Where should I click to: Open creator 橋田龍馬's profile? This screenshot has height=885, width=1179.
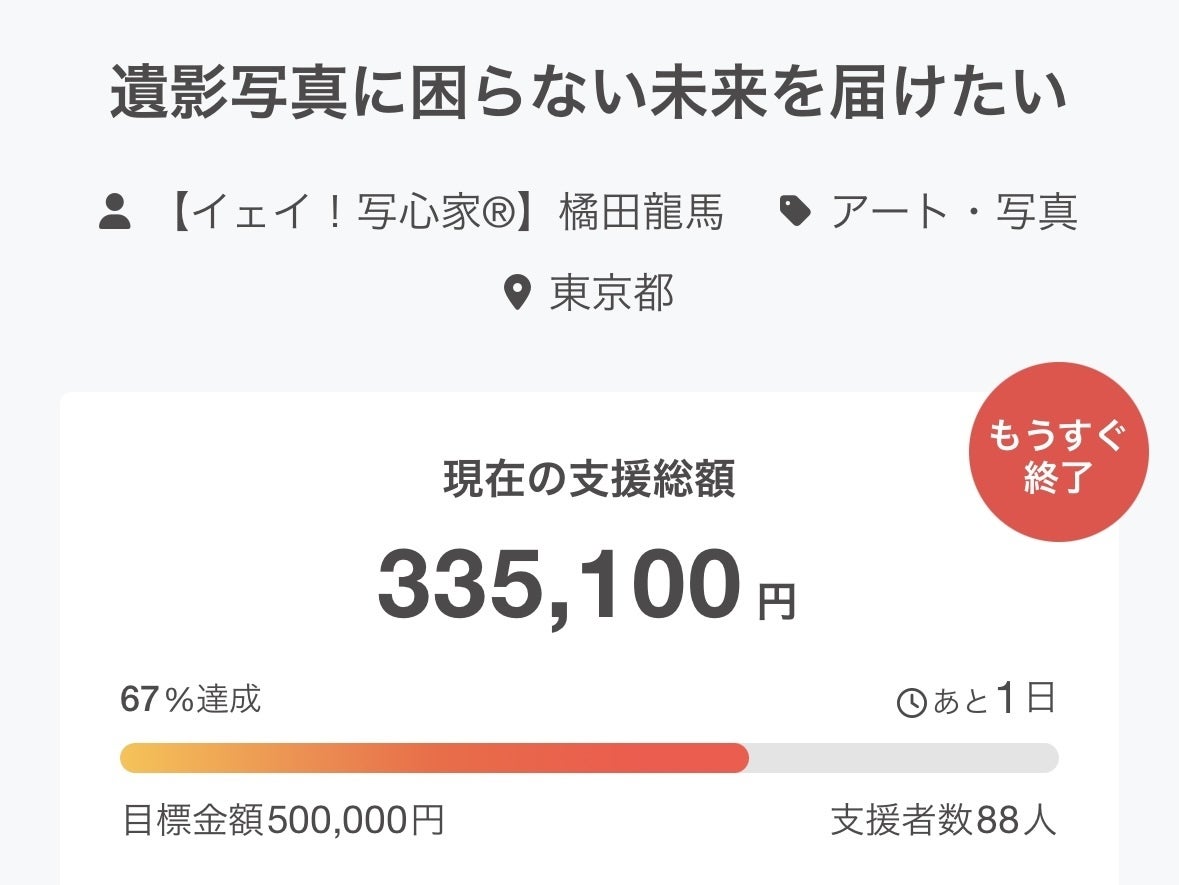click(640, 212)
